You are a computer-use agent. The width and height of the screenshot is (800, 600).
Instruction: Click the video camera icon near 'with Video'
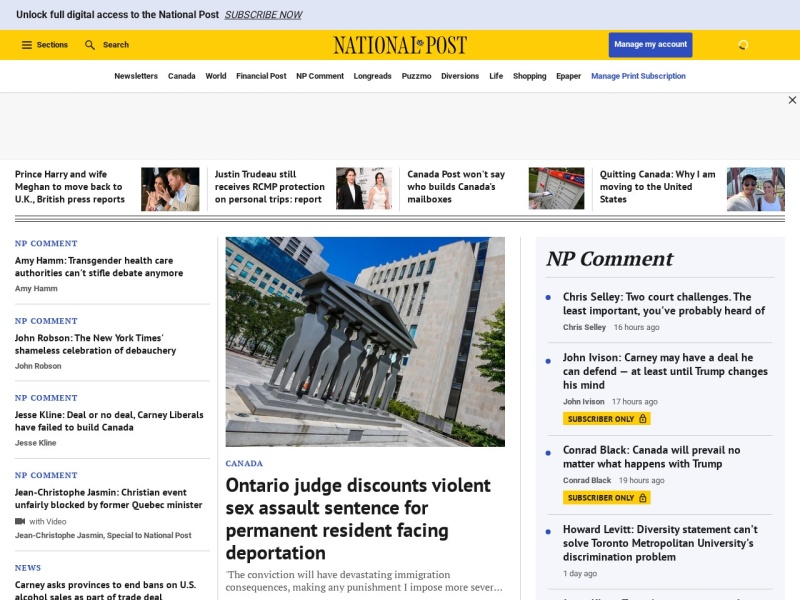pos(20,521)
